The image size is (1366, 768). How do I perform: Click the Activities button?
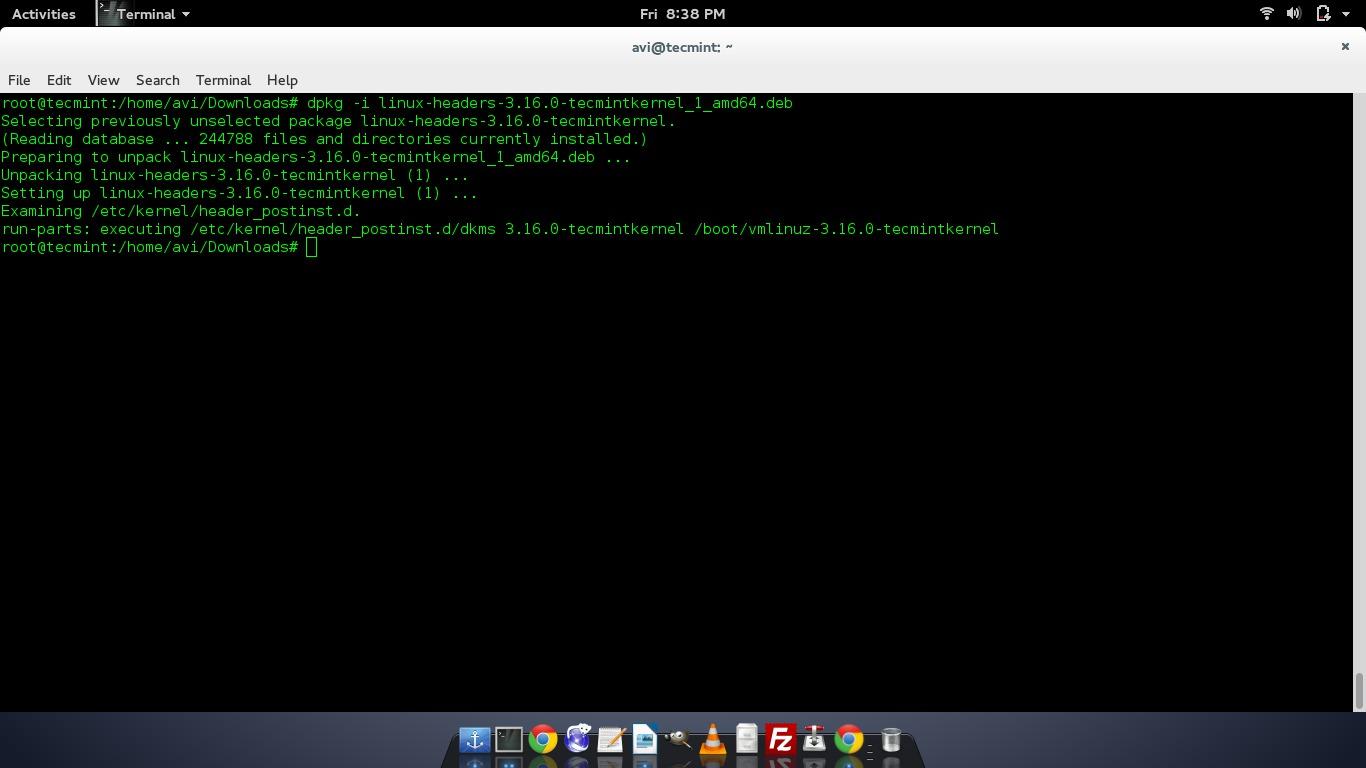click(44, 14)
